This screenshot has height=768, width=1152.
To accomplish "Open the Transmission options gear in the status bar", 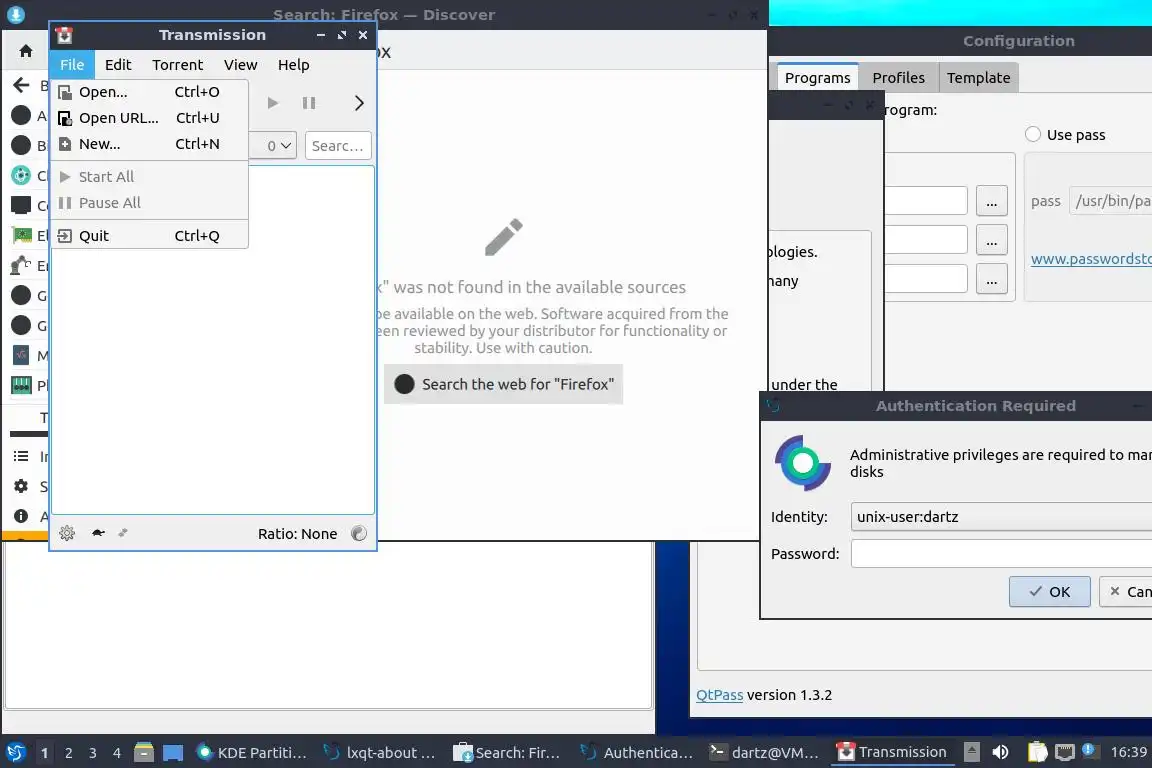I will [x=67, y=534].
